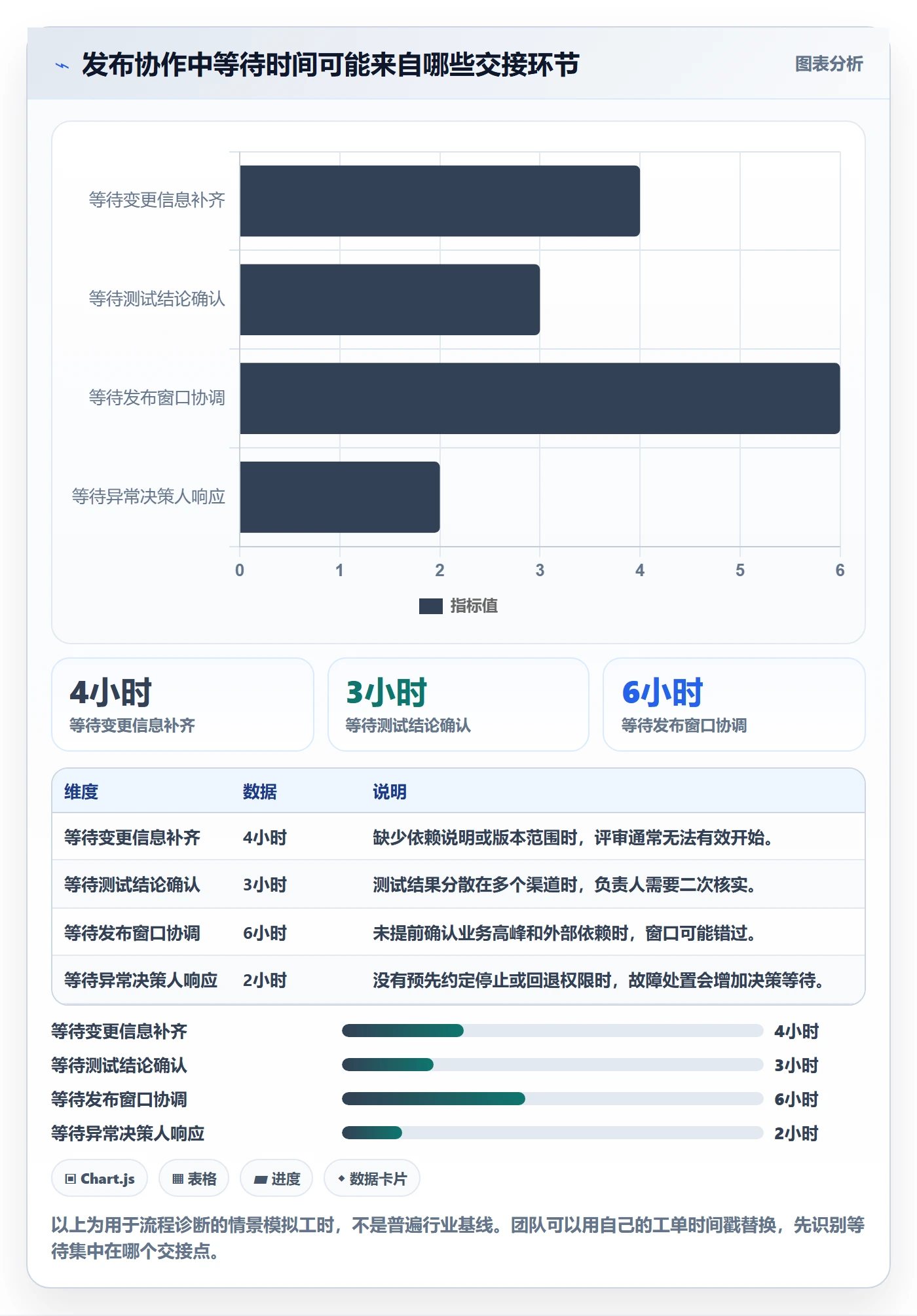This screenshot has width=917, height=1316.
Task: Click 2小时 value beside progress bar
Action: (796, 1133)
